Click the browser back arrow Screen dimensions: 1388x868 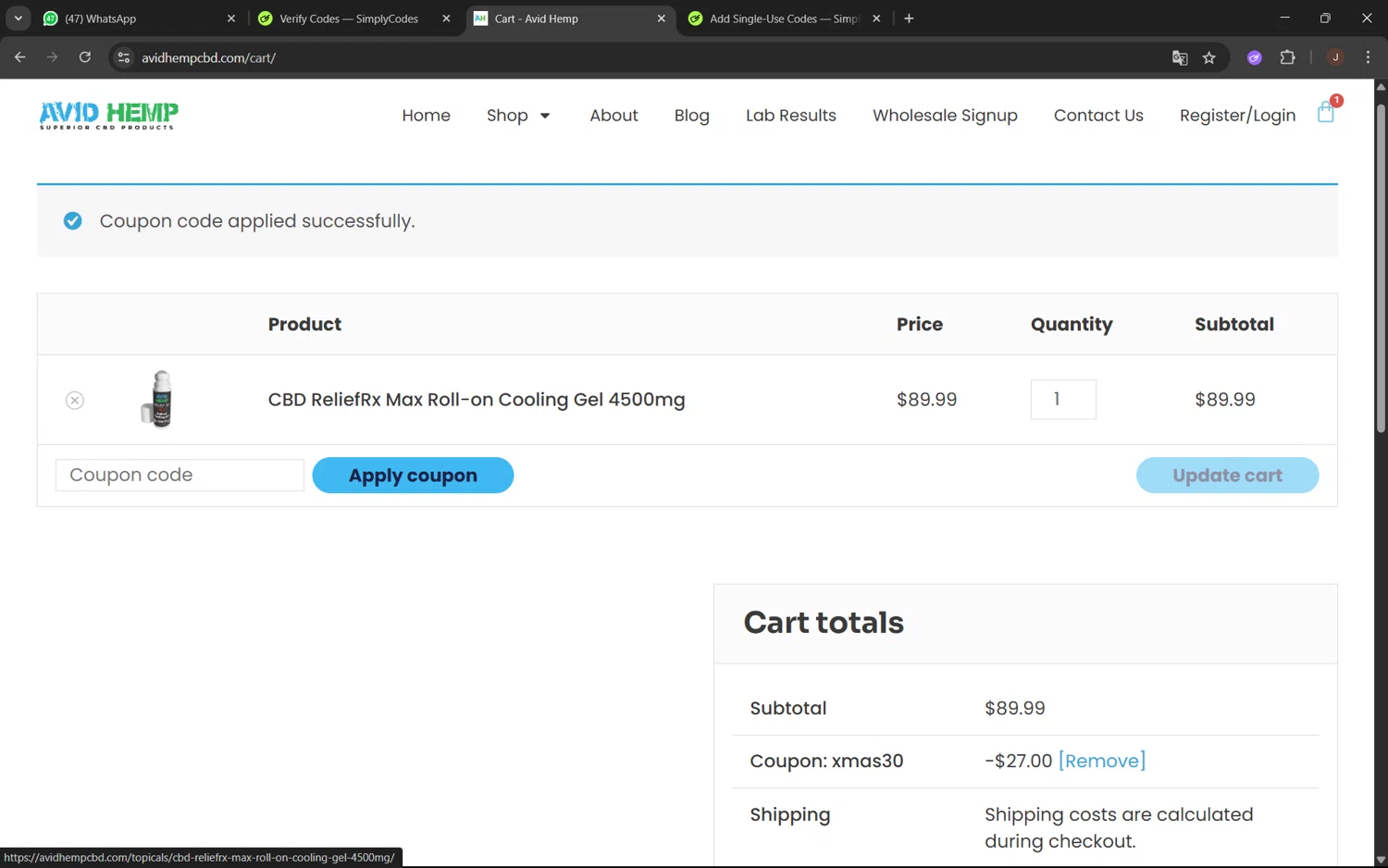[x=20, y=57]
